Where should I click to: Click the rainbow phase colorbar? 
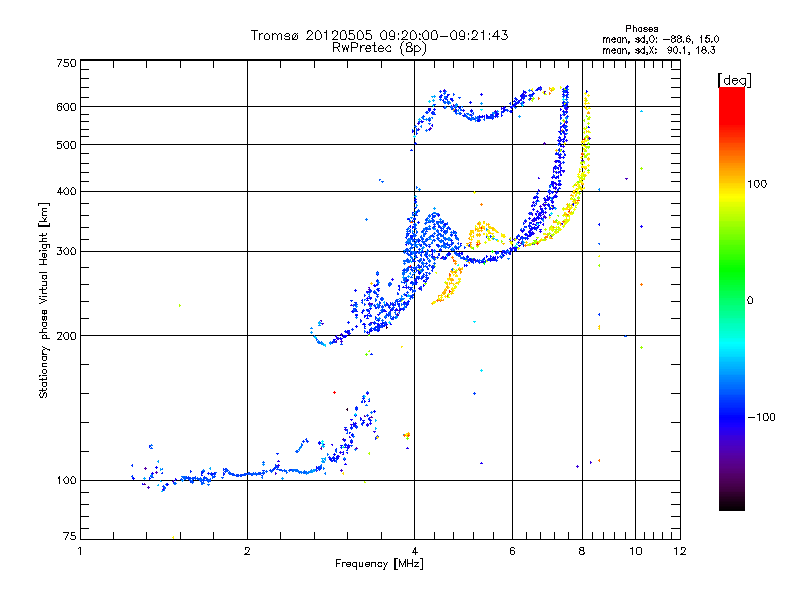click(732, 299)
